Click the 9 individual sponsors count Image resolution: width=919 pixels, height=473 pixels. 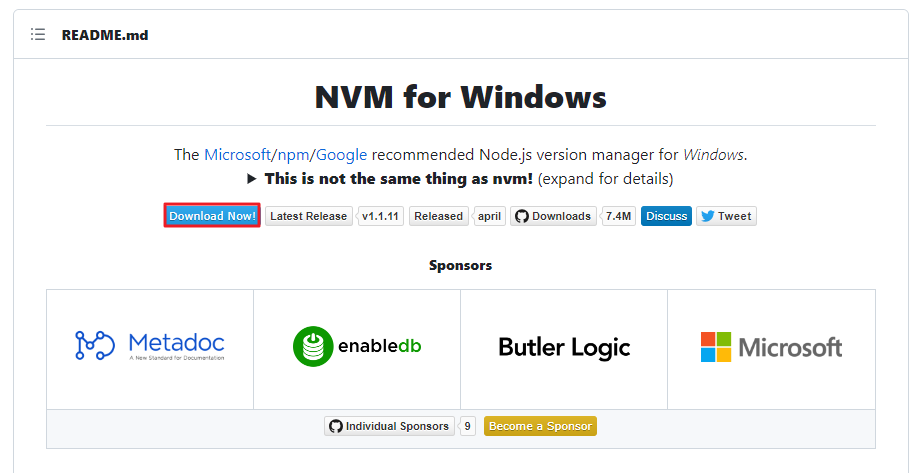coord(467,426)
